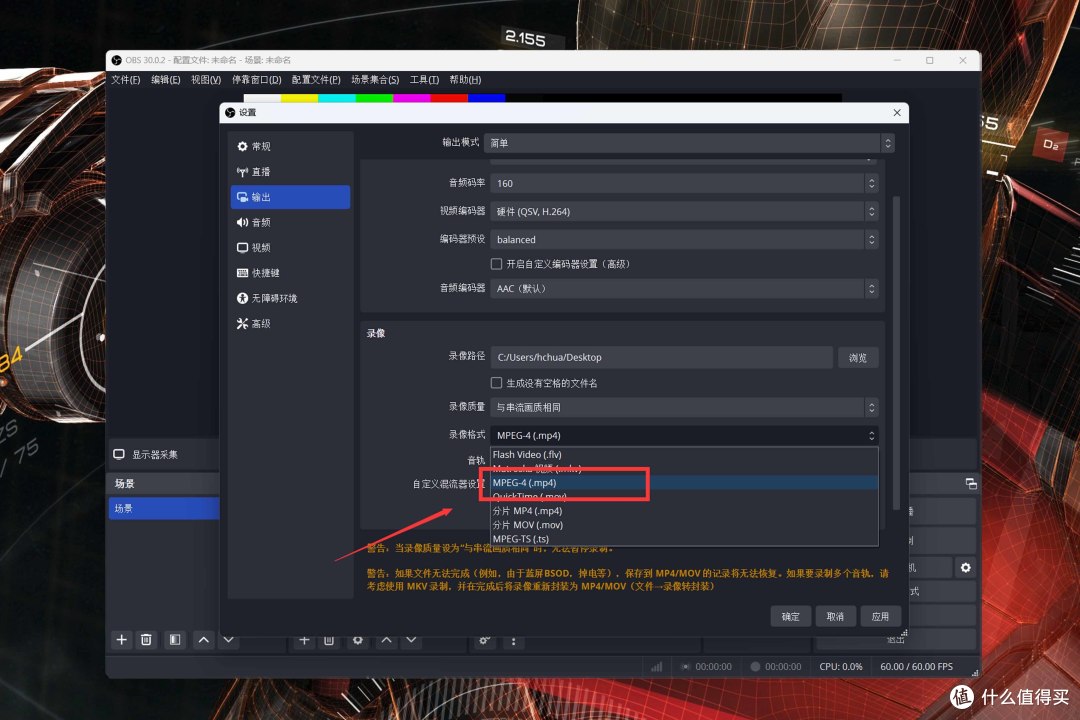Select the 输出 (Output) settings page
1080x720 pixels.
tap(290, 197)
